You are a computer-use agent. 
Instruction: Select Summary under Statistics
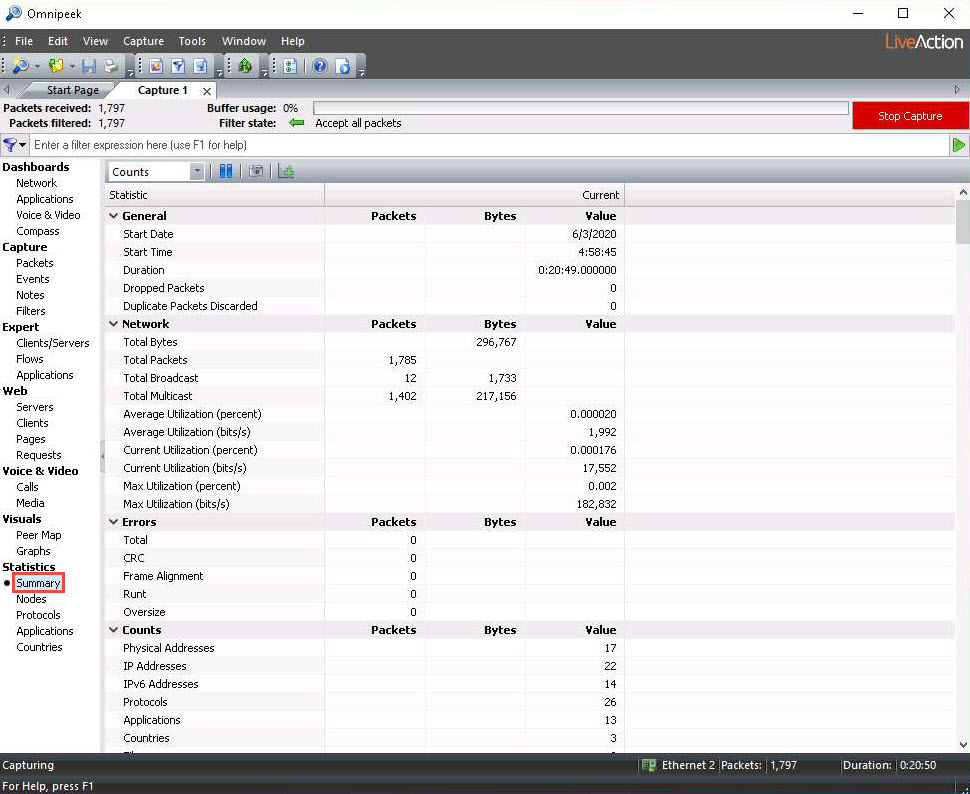click(38, 583)
